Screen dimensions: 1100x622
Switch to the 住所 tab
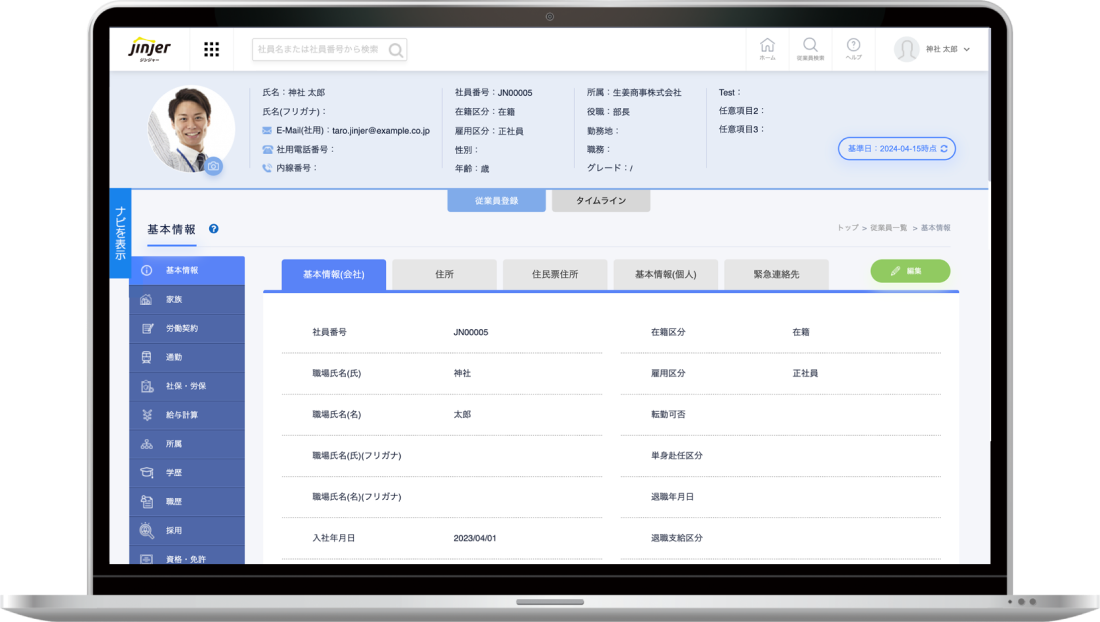tap(444, 274)
